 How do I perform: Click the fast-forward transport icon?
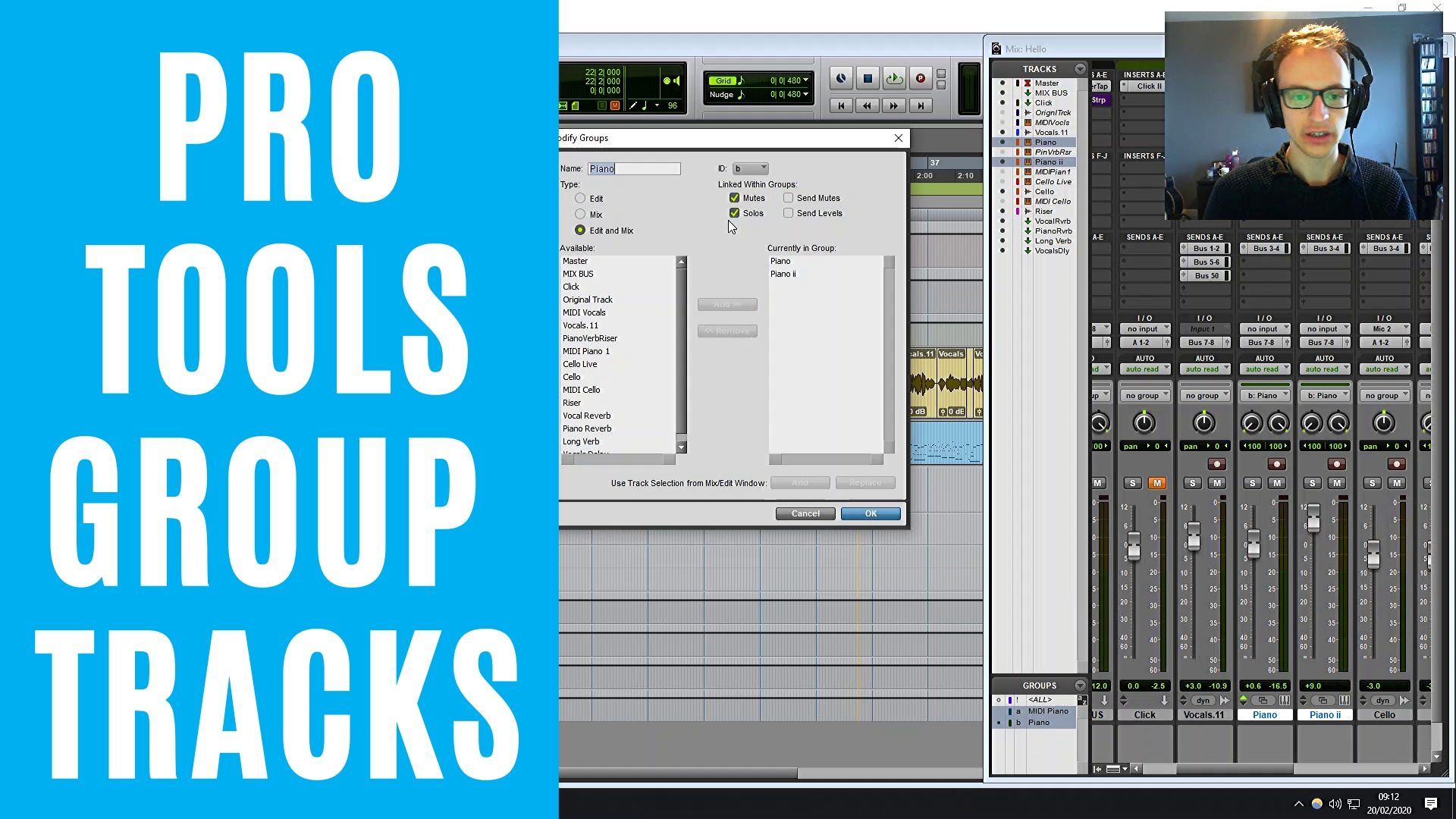[x=894, y=106]
